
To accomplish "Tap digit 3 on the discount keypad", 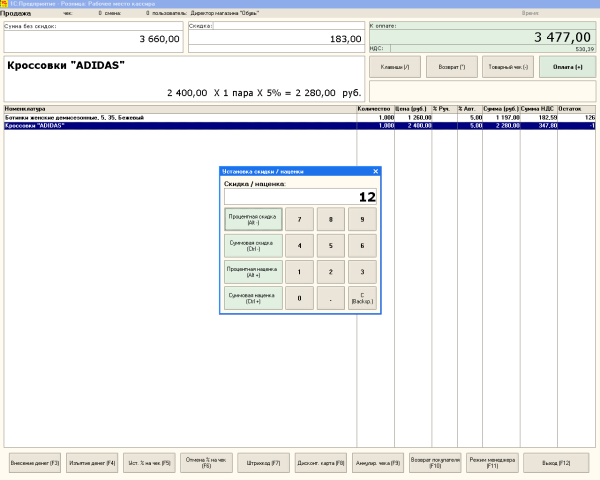I will coord(362,272).
